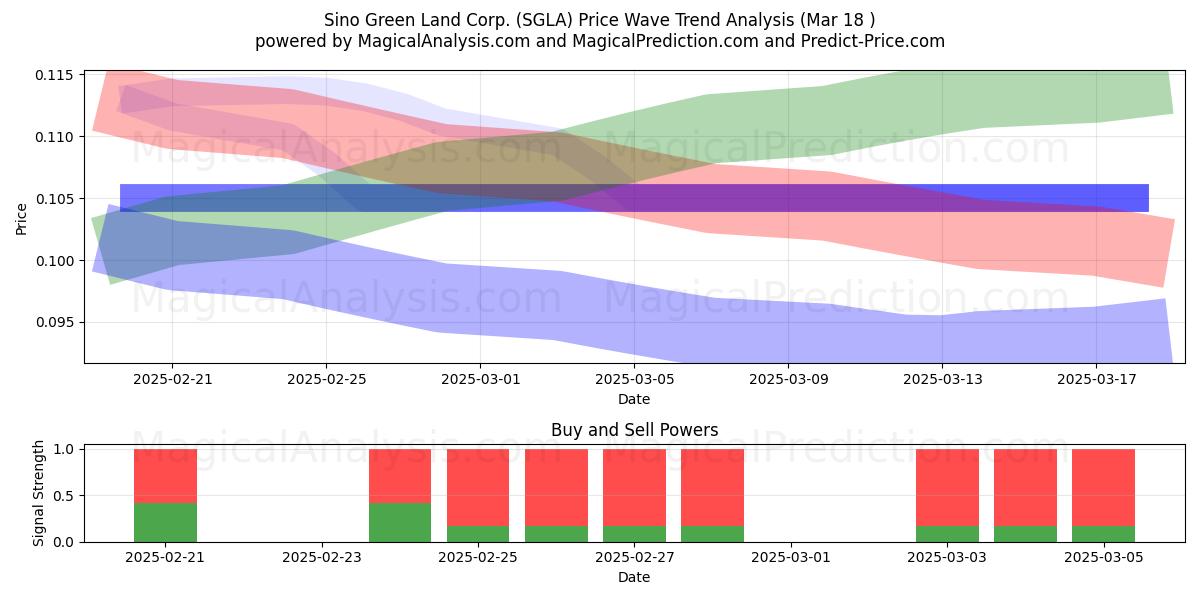Click the 2025-02-23 date tick label
Viewport: 1200px width, 600px height.
[322, 557]
